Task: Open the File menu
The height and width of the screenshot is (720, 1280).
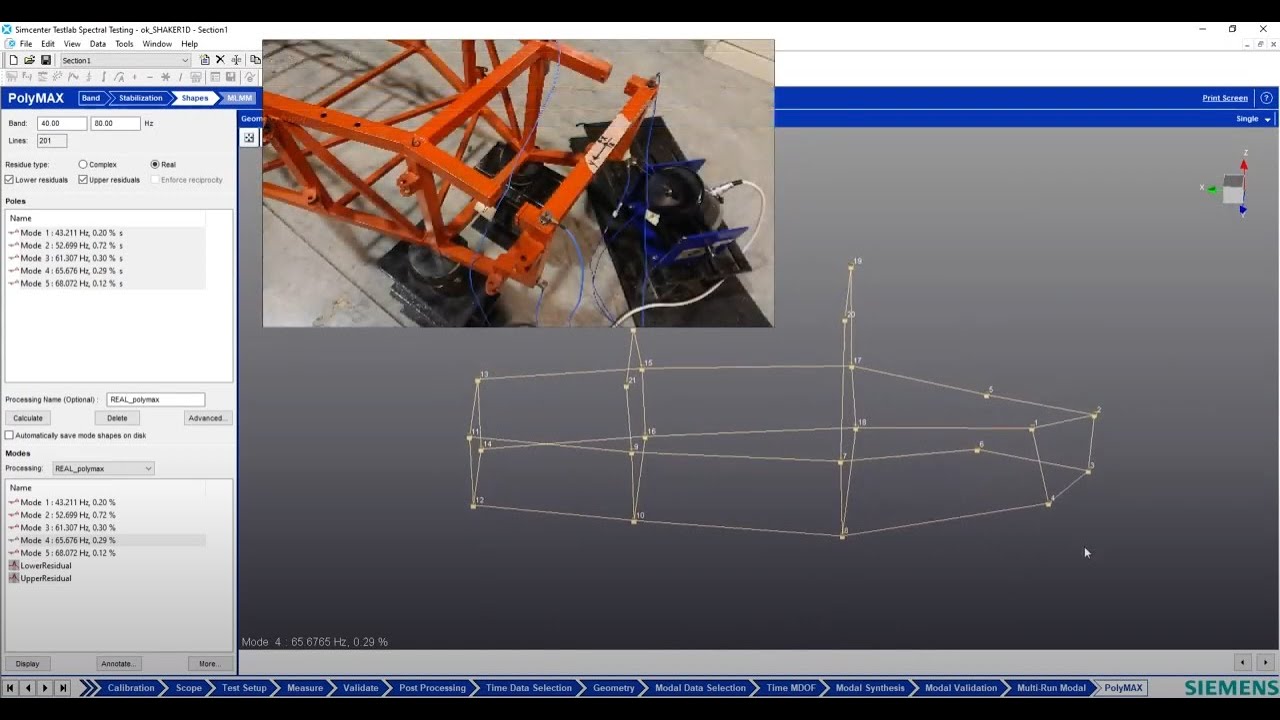Action: pyautogui.click(x=26, y=44)
